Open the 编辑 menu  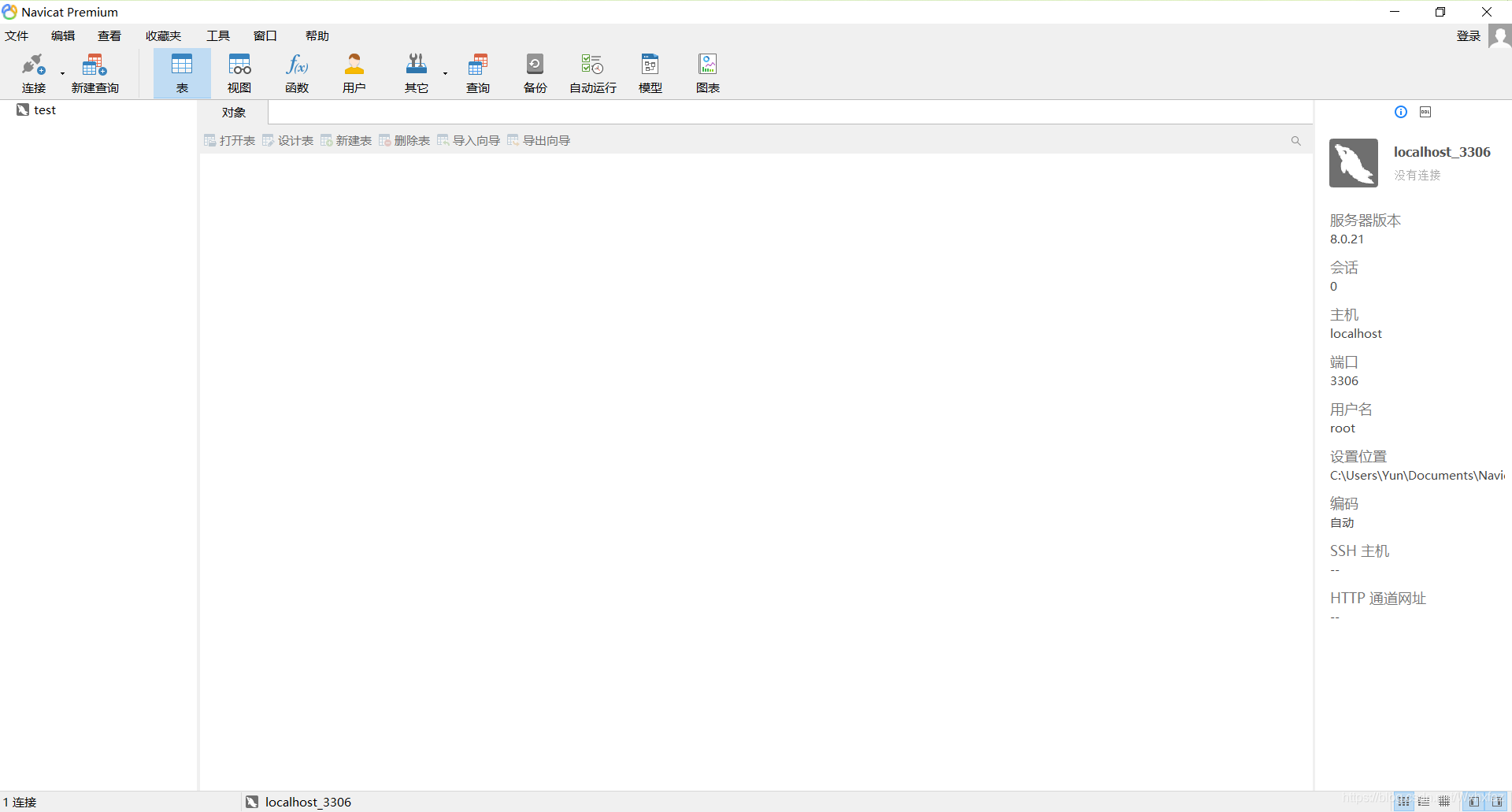tap(63, 36)
